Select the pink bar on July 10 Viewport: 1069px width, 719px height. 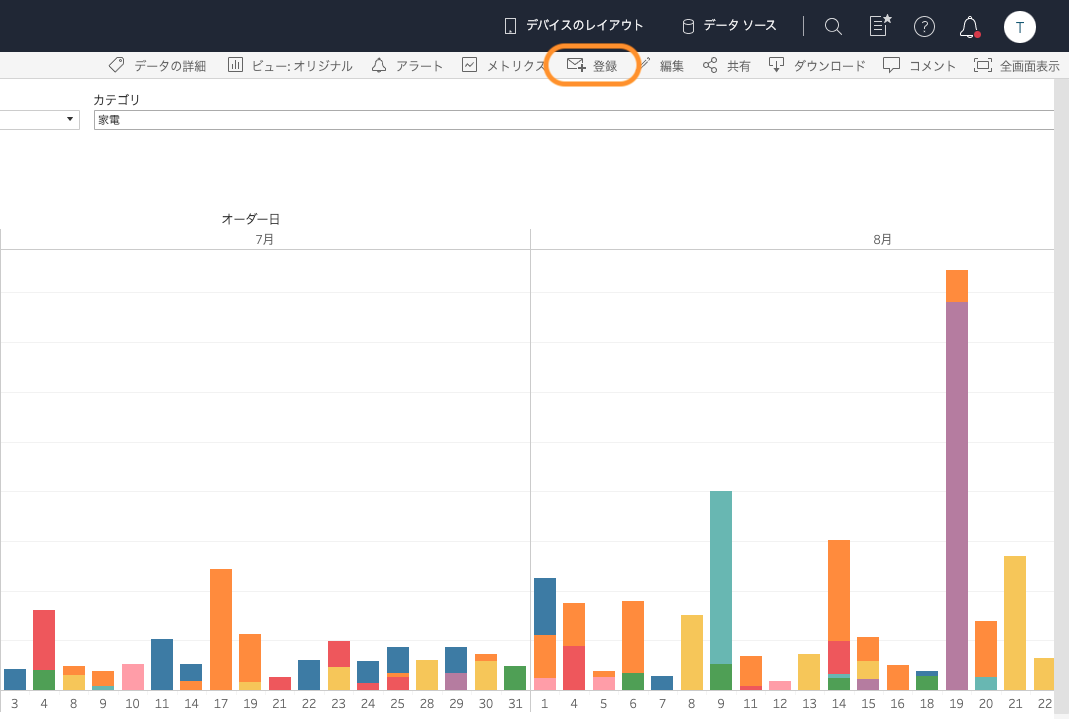click(133, 677)
